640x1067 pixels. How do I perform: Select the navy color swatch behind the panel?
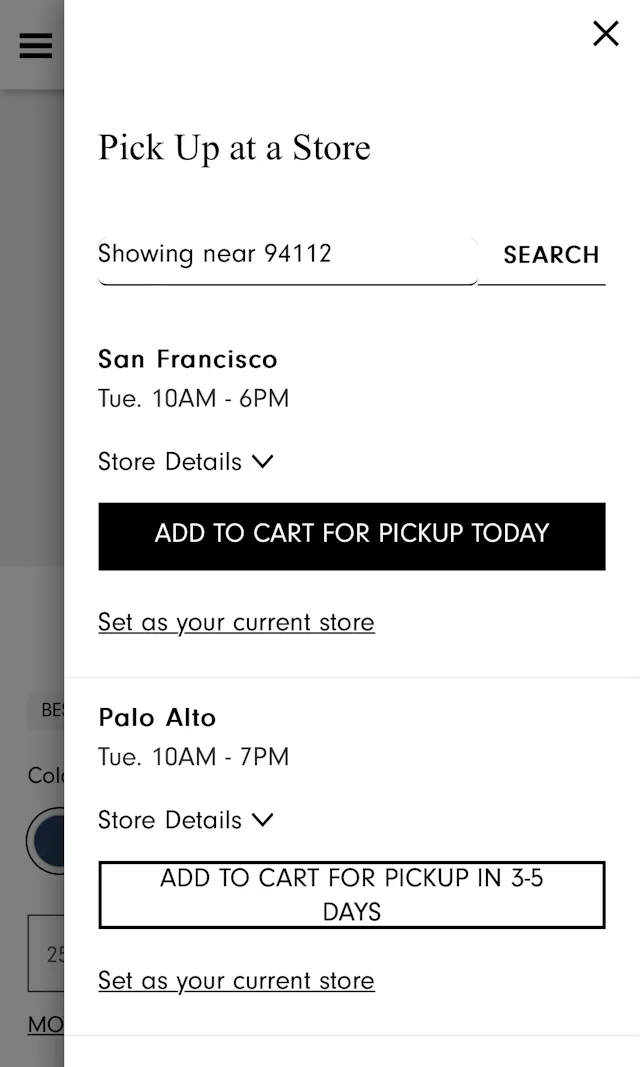(x=47, y=842)
